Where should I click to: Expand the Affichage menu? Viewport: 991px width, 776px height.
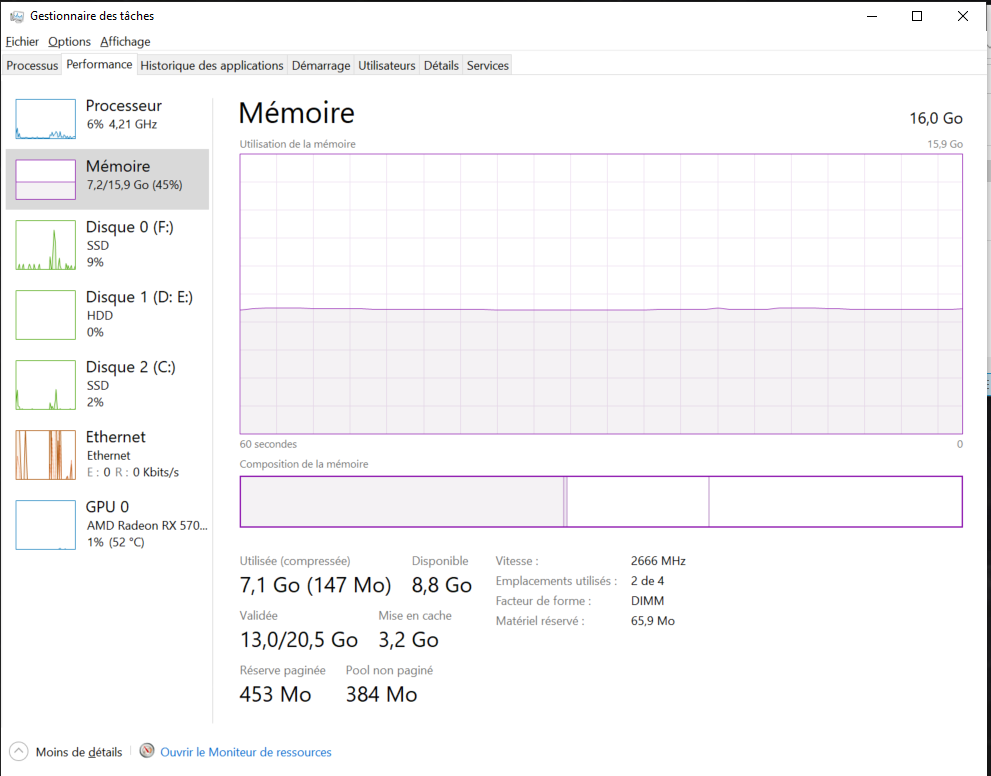pos(125,41)
